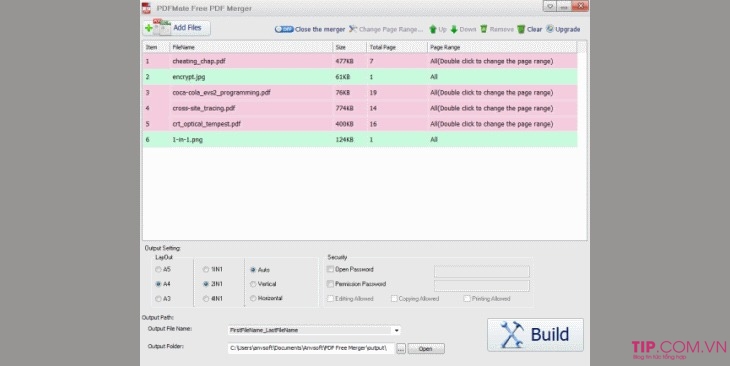Click the Open output folder button
This screenshot has width=730, height=366.
[x=426, y=349]
